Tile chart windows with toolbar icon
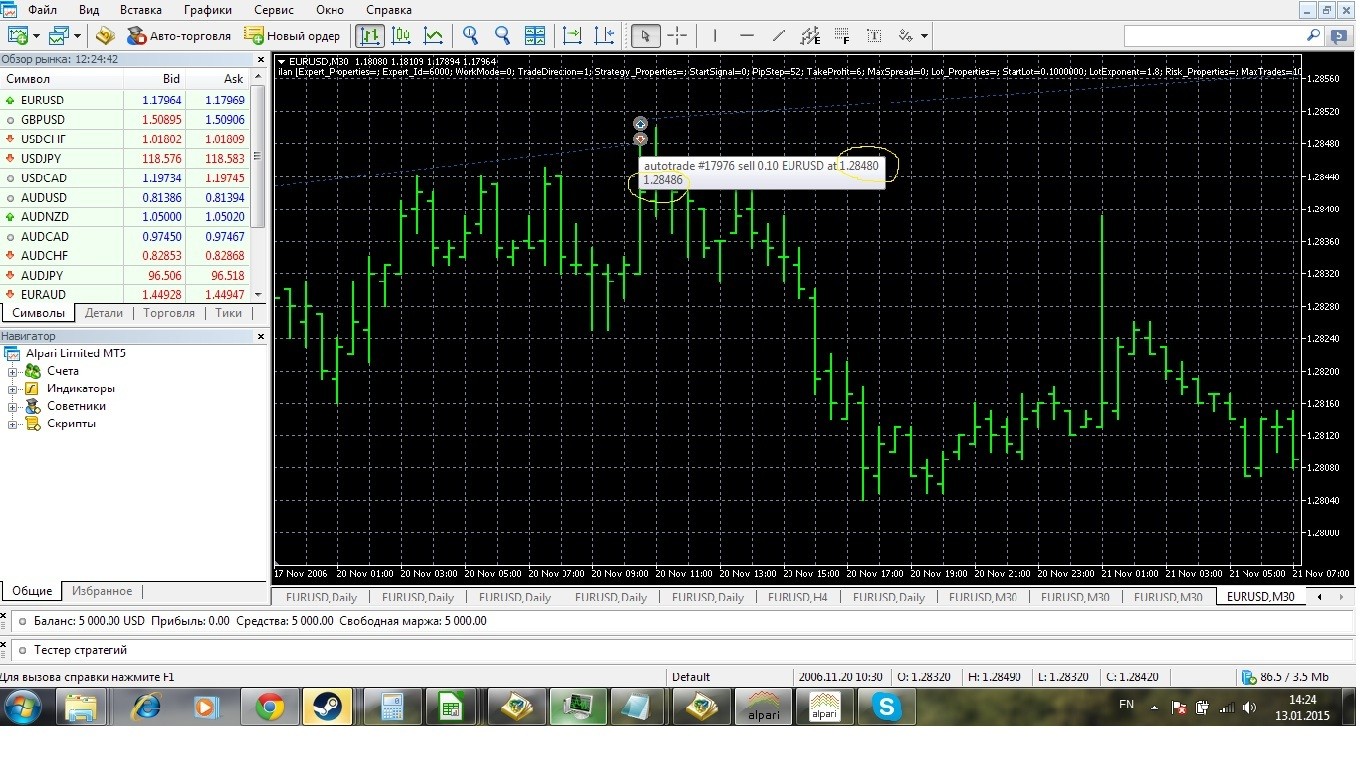Screen dimensions: 1366x768 pos(535,36)
